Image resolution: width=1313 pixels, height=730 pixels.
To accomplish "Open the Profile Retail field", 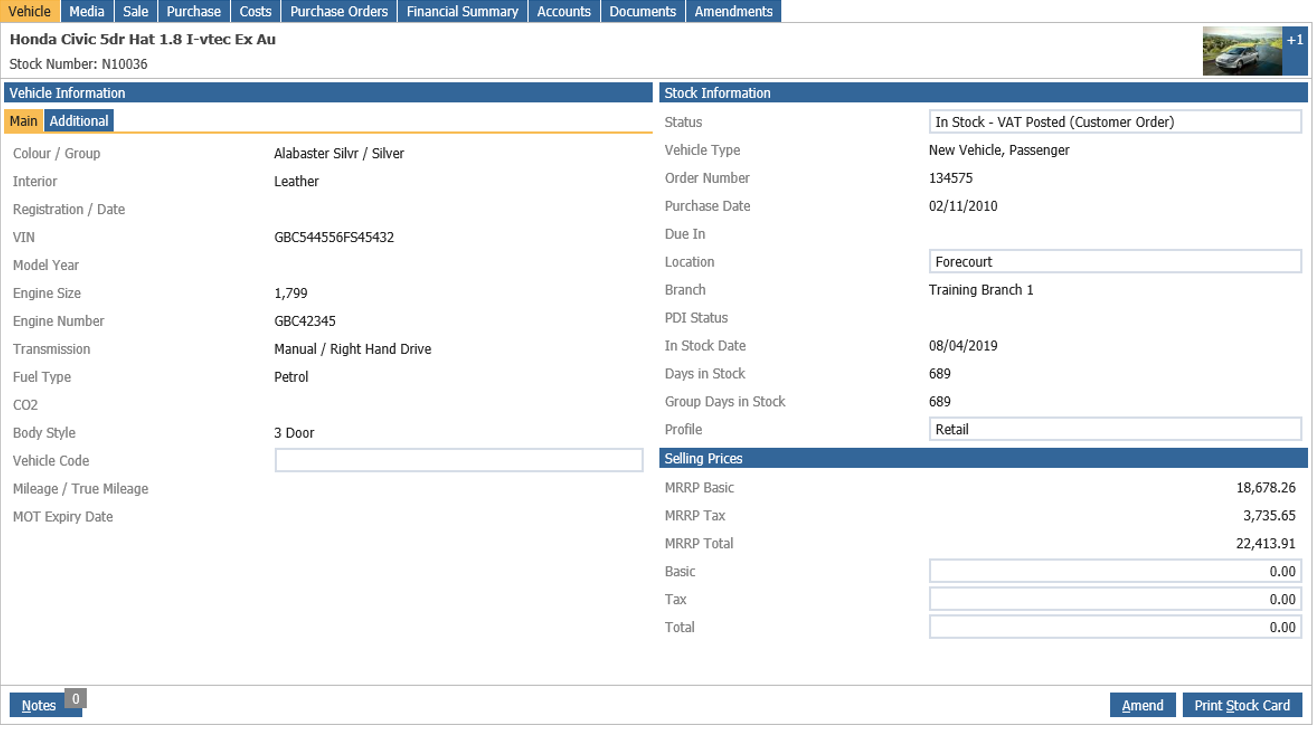I will click(x=1115, y=430).
